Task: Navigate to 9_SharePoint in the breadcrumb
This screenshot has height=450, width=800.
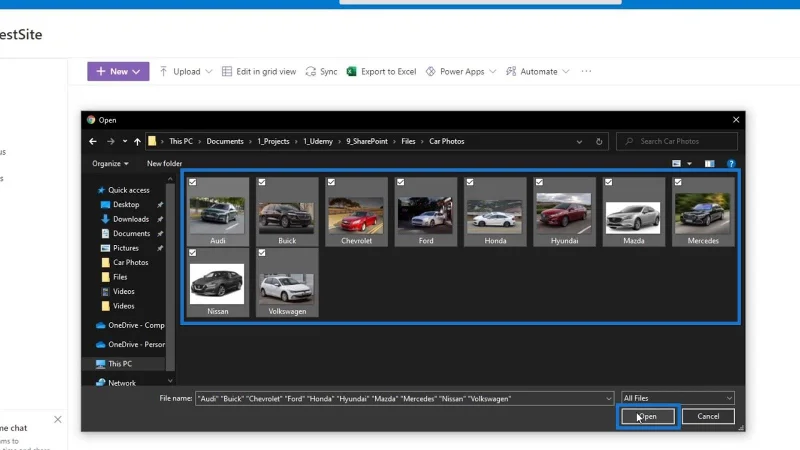Action: (x=367, y=141)
